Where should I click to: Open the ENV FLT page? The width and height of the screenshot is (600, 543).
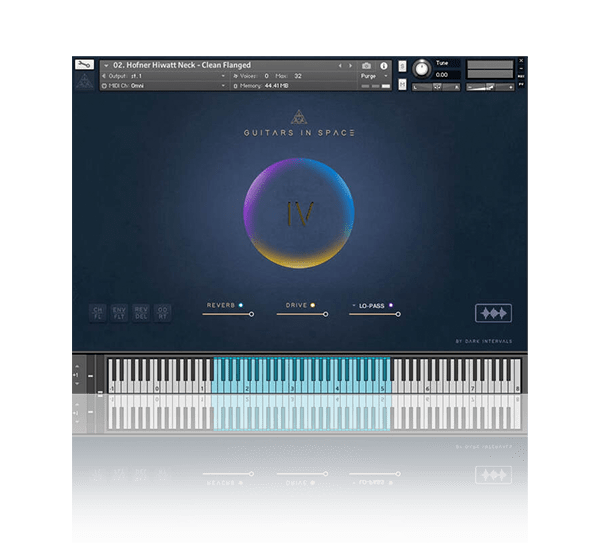(119, 313)
